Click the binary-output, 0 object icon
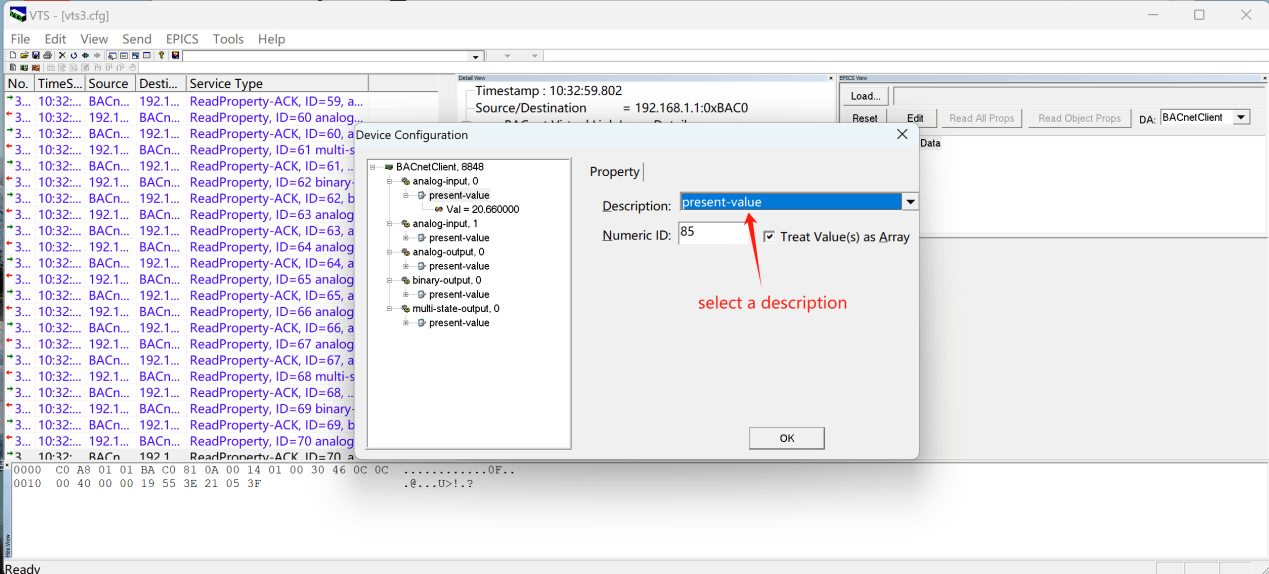Image resolution: width=1269 pixels, height=574 pixels. [405, 280]
